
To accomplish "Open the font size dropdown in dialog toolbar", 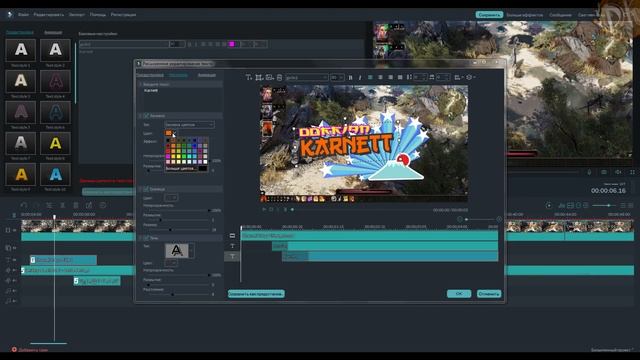I will [337, 77].
